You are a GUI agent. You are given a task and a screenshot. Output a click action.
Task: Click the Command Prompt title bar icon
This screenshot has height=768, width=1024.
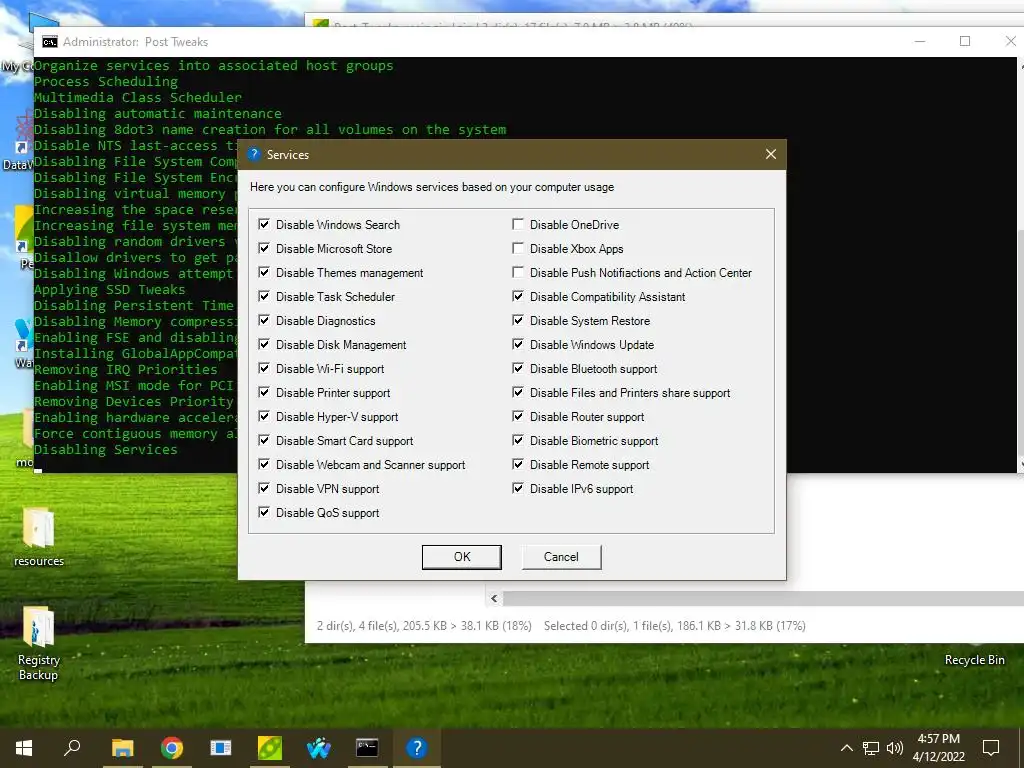(x=50, y=42)
